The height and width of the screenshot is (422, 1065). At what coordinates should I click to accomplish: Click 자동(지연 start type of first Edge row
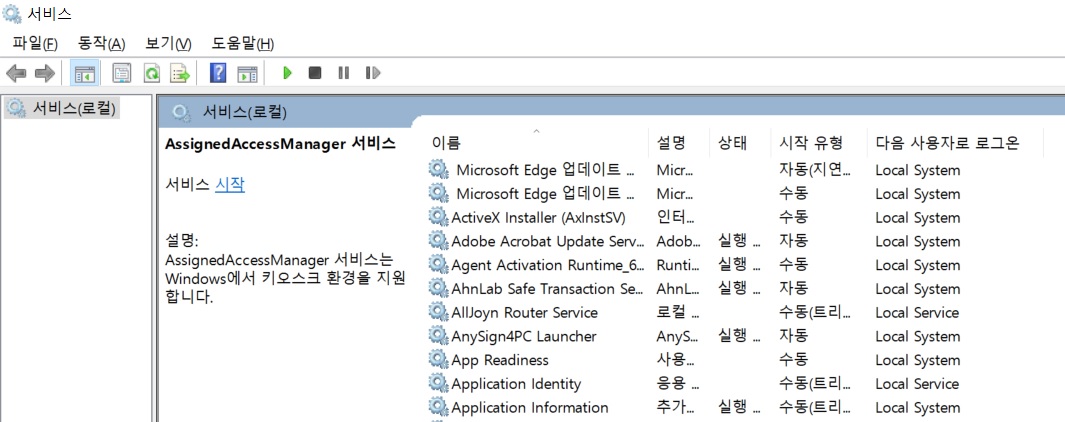tap(814, 170)
